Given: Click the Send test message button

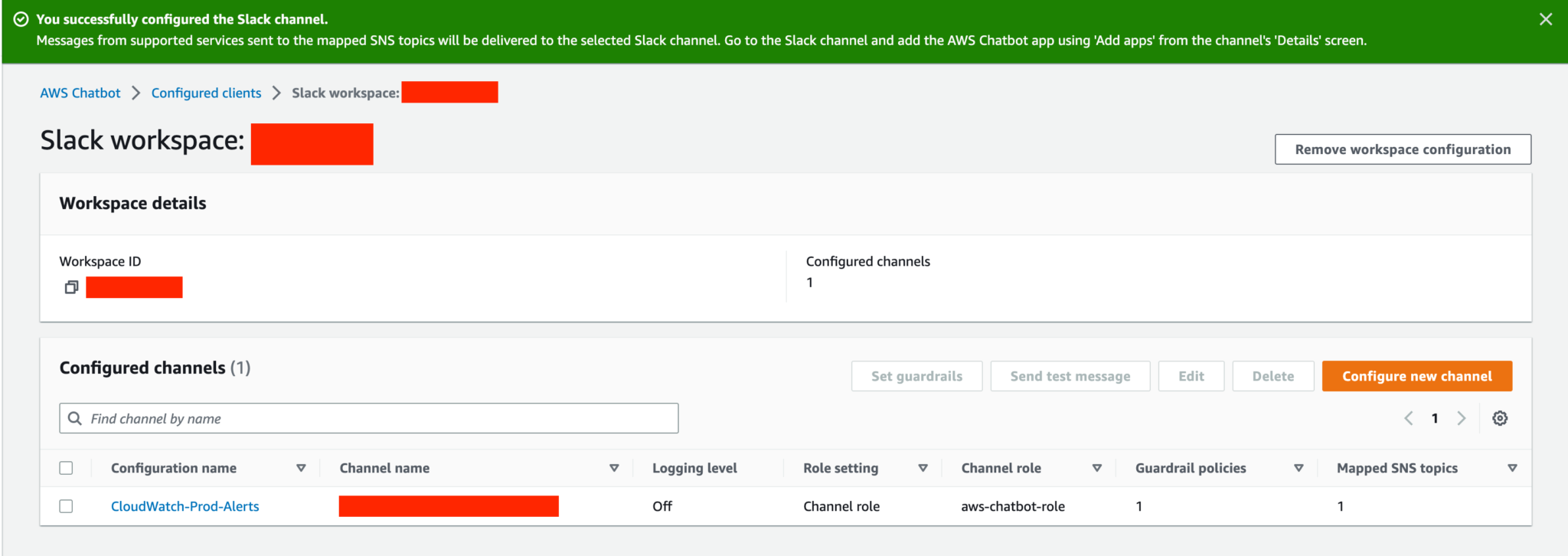Looking at the screenshot, I should coord(1070,376).
